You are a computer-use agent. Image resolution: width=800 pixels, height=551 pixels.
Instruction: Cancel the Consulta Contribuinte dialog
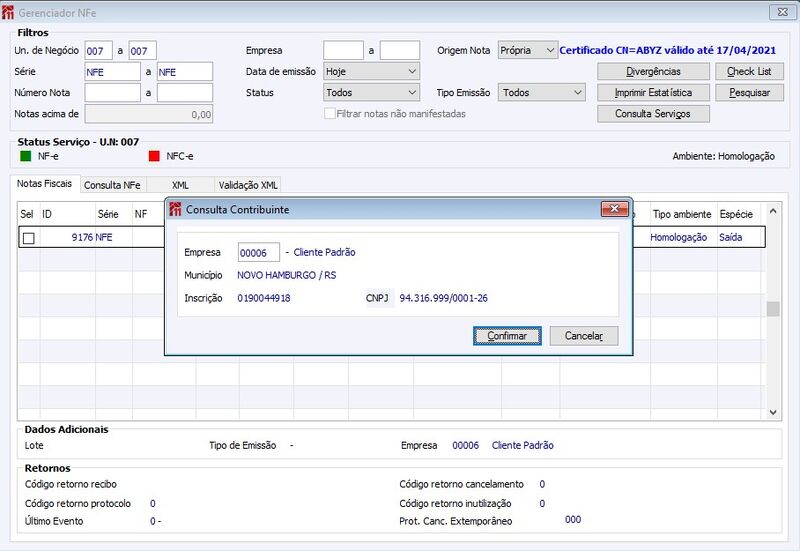point(584,336)
